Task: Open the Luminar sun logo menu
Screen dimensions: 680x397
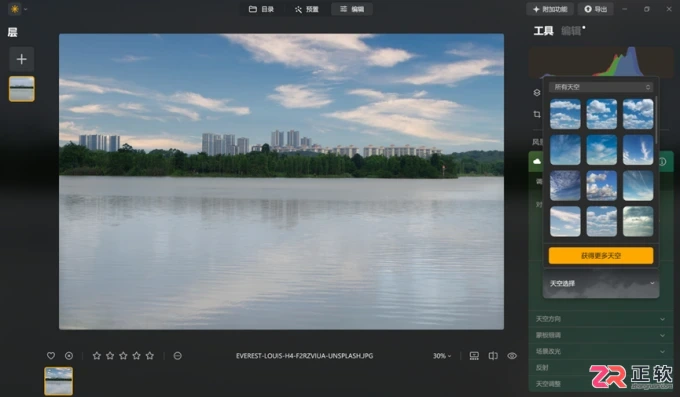Action: coord(15,9)
